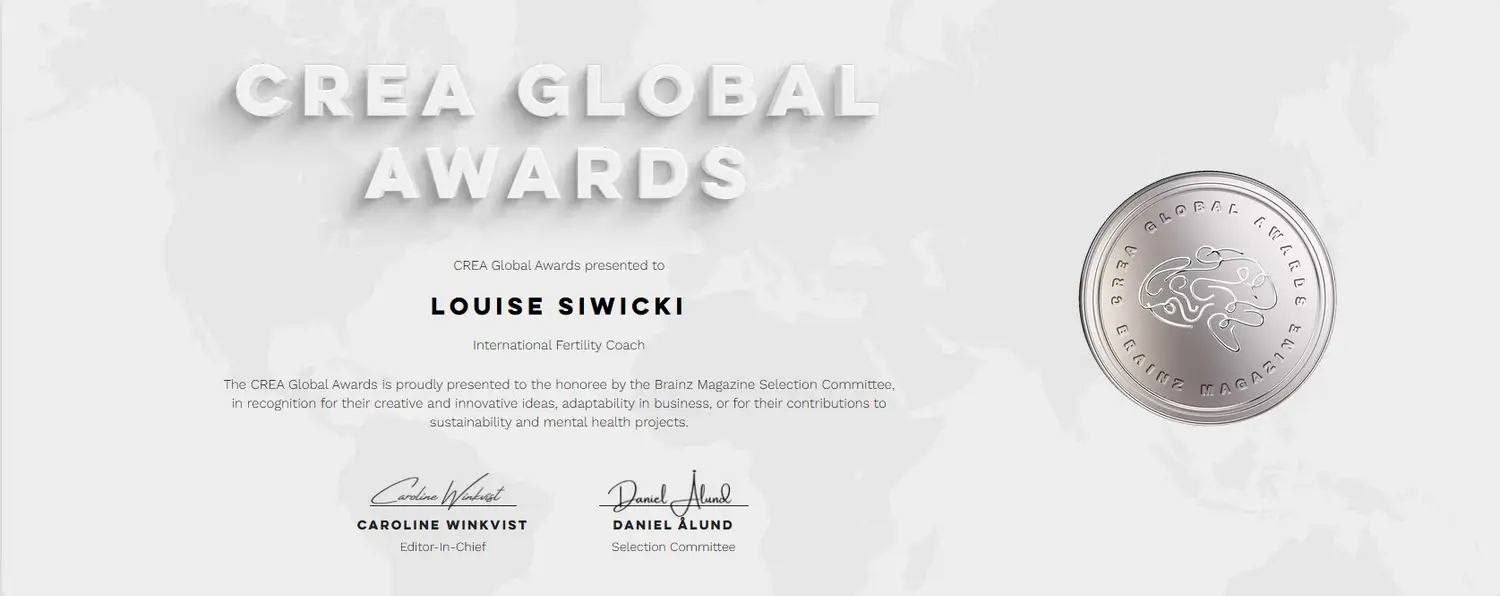
Task: Click the large 'AWARDS' heading word
Action: pyautogui.click(x=555, y=171)
